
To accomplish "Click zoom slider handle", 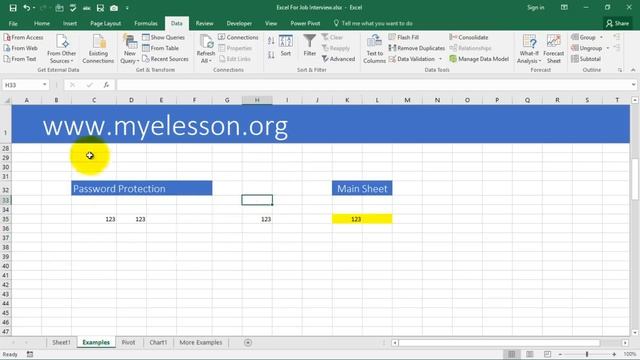I will [x=587, y=354].
